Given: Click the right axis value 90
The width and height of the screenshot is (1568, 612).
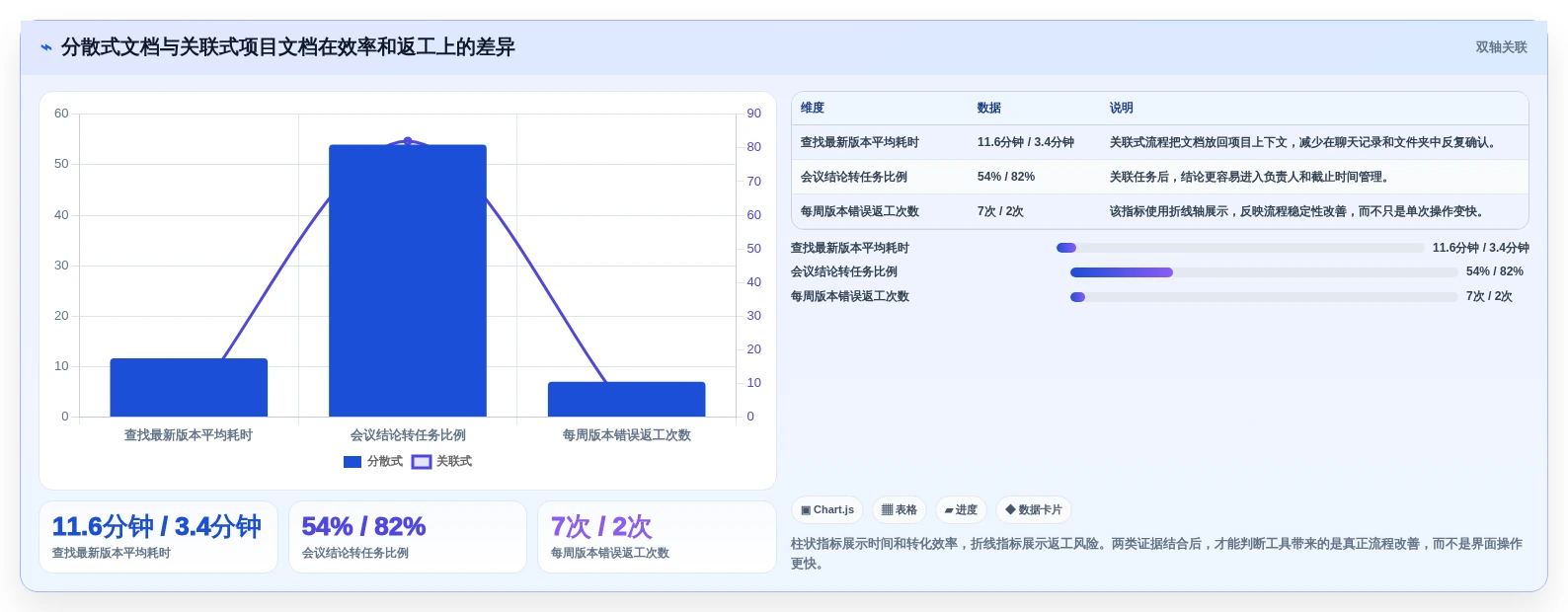Looking at the screenshot, I should click(x=754, y=114).
